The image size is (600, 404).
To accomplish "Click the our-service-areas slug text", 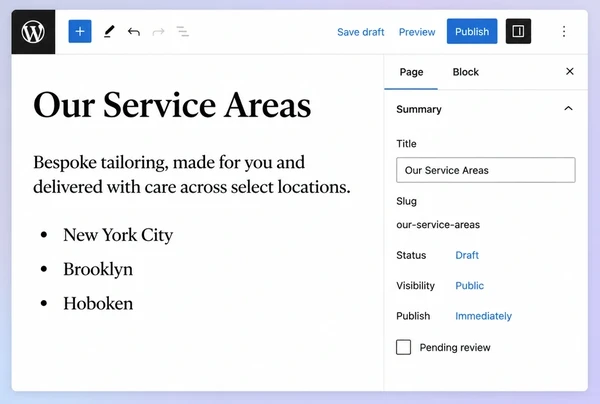I will 438,225.
